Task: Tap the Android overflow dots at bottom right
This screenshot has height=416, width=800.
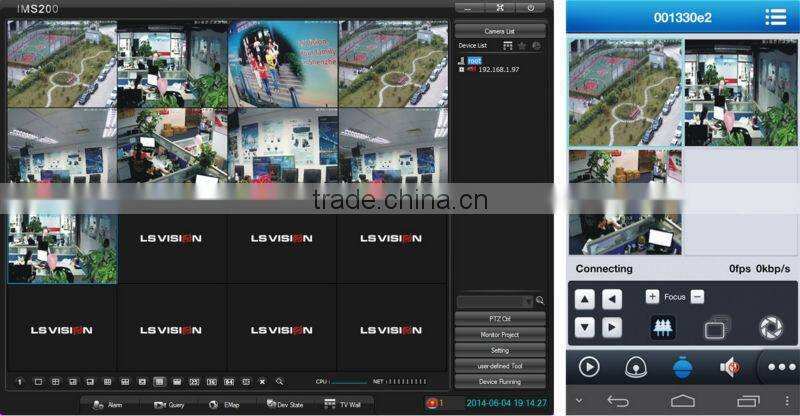Action: 787,401
